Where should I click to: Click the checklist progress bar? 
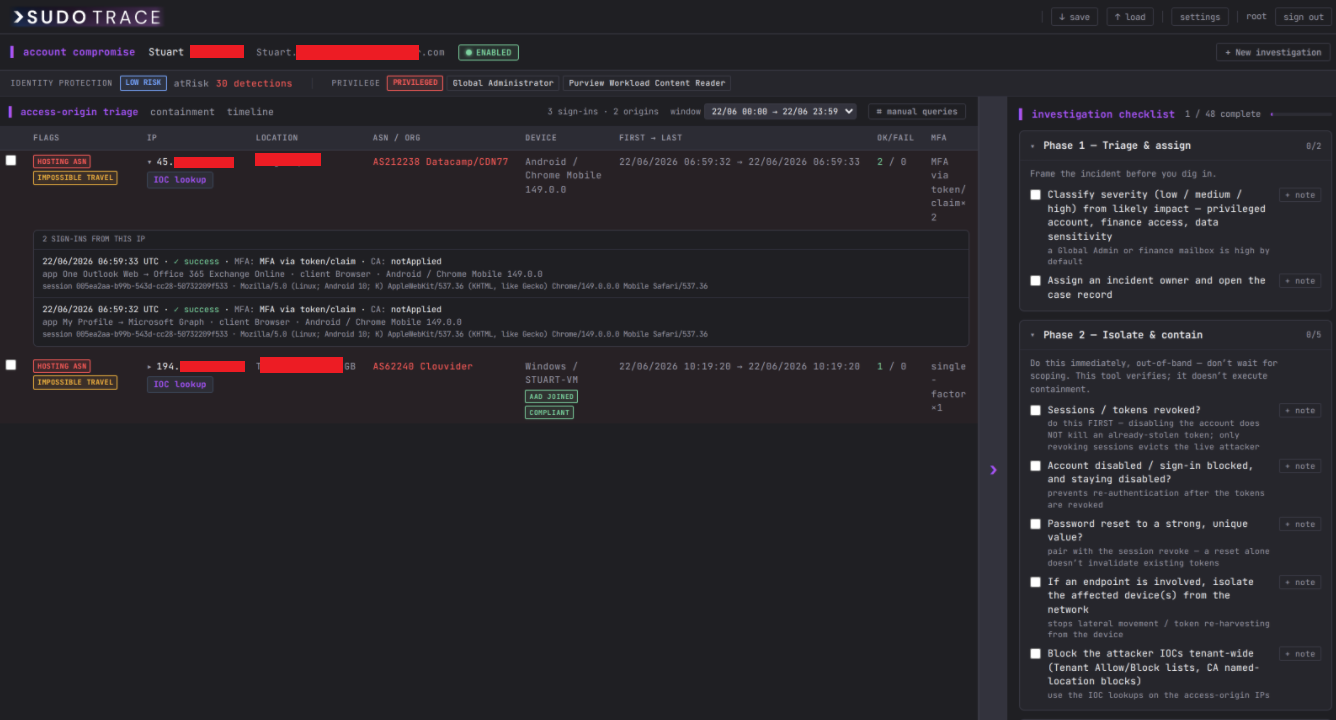click(1300, 114)
